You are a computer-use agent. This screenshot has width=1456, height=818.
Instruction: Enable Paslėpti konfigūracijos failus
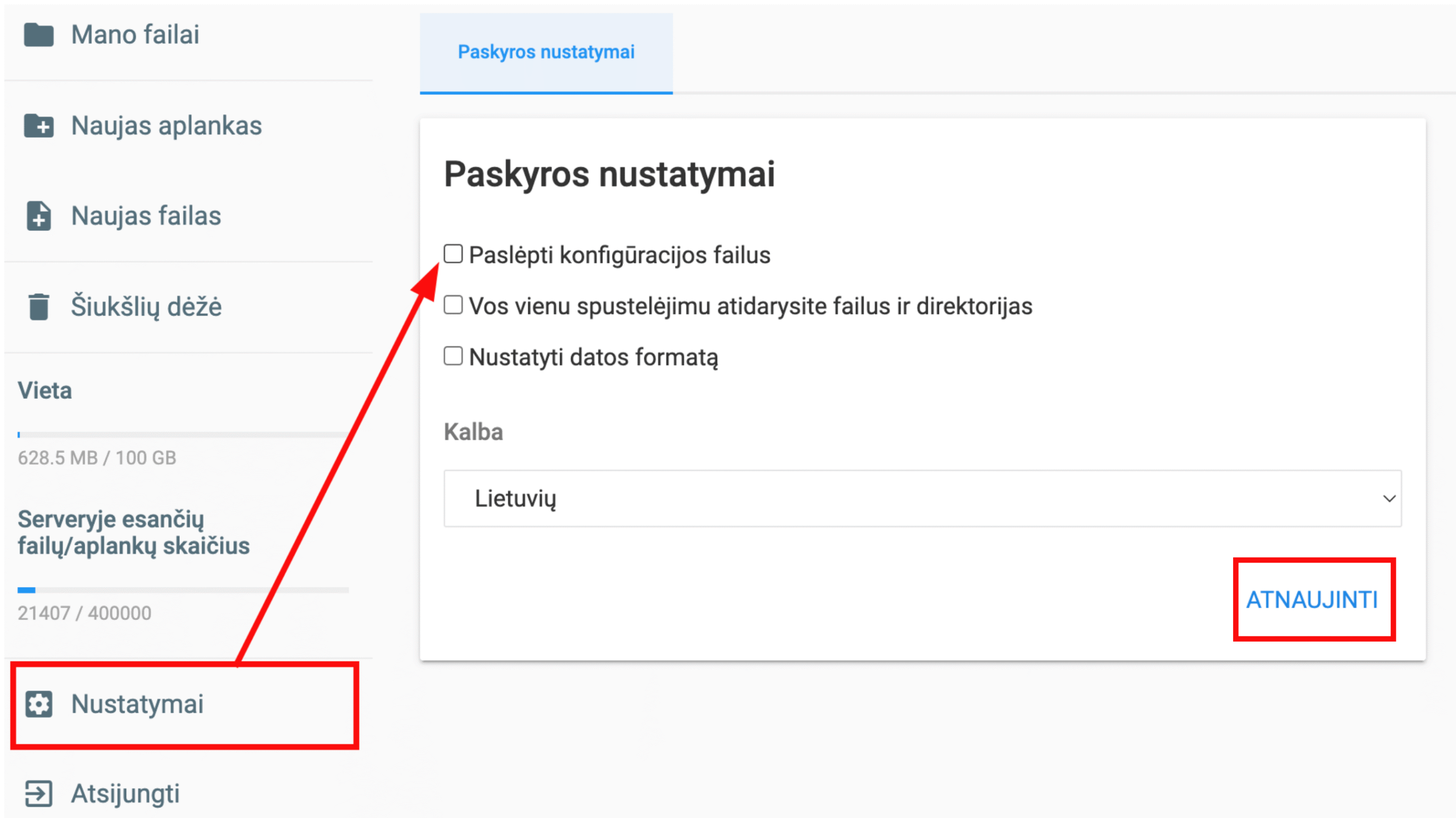click(453, 254)
